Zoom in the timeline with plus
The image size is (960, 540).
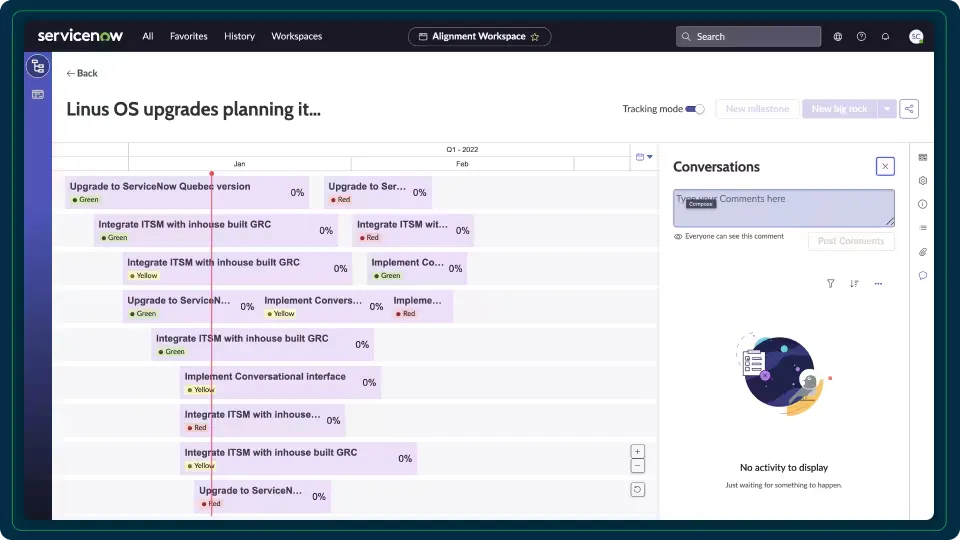(x=637, y=451)
